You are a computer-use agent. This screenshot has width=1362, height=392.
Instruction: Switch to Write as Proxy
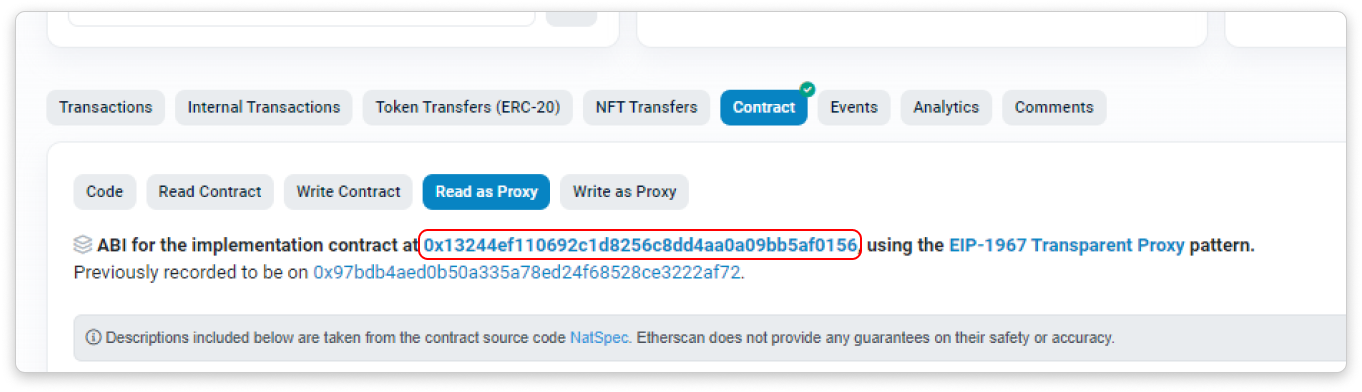(x=625, y=192)
